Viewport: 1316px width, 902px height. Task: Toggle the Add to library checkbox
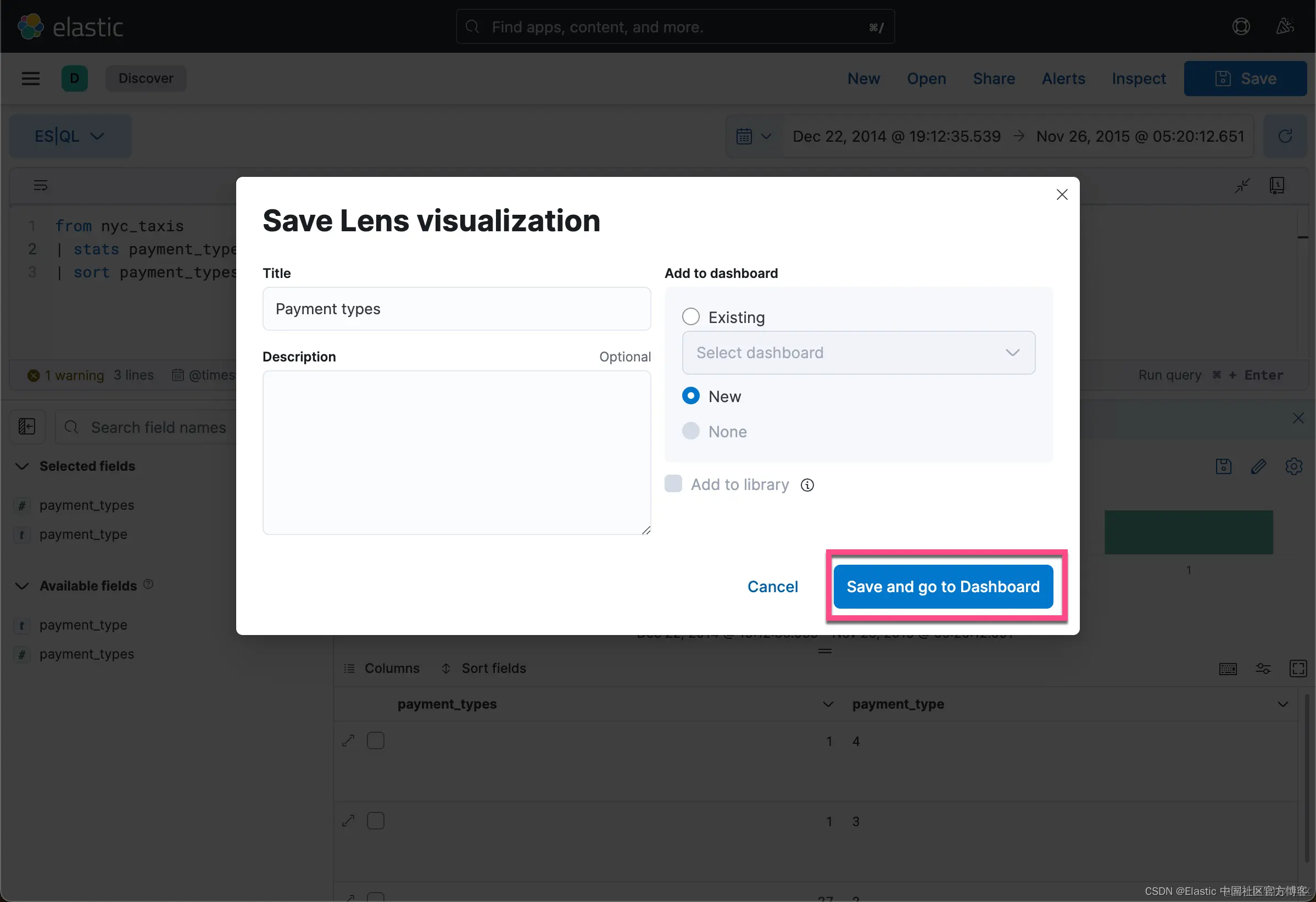[x=673, y=484]
